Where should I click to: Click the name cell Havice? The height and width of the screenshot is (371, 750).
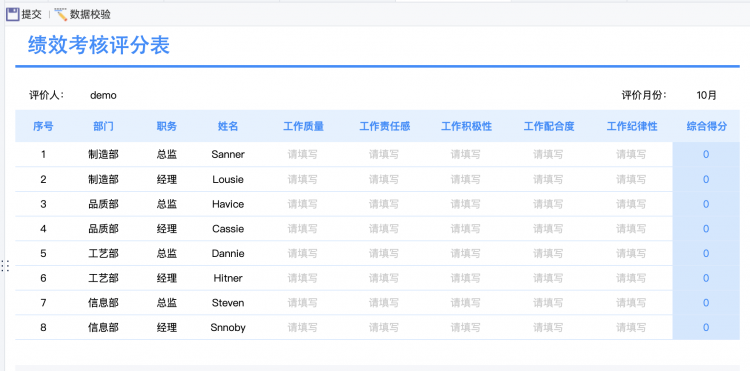[x=228, y=204]
